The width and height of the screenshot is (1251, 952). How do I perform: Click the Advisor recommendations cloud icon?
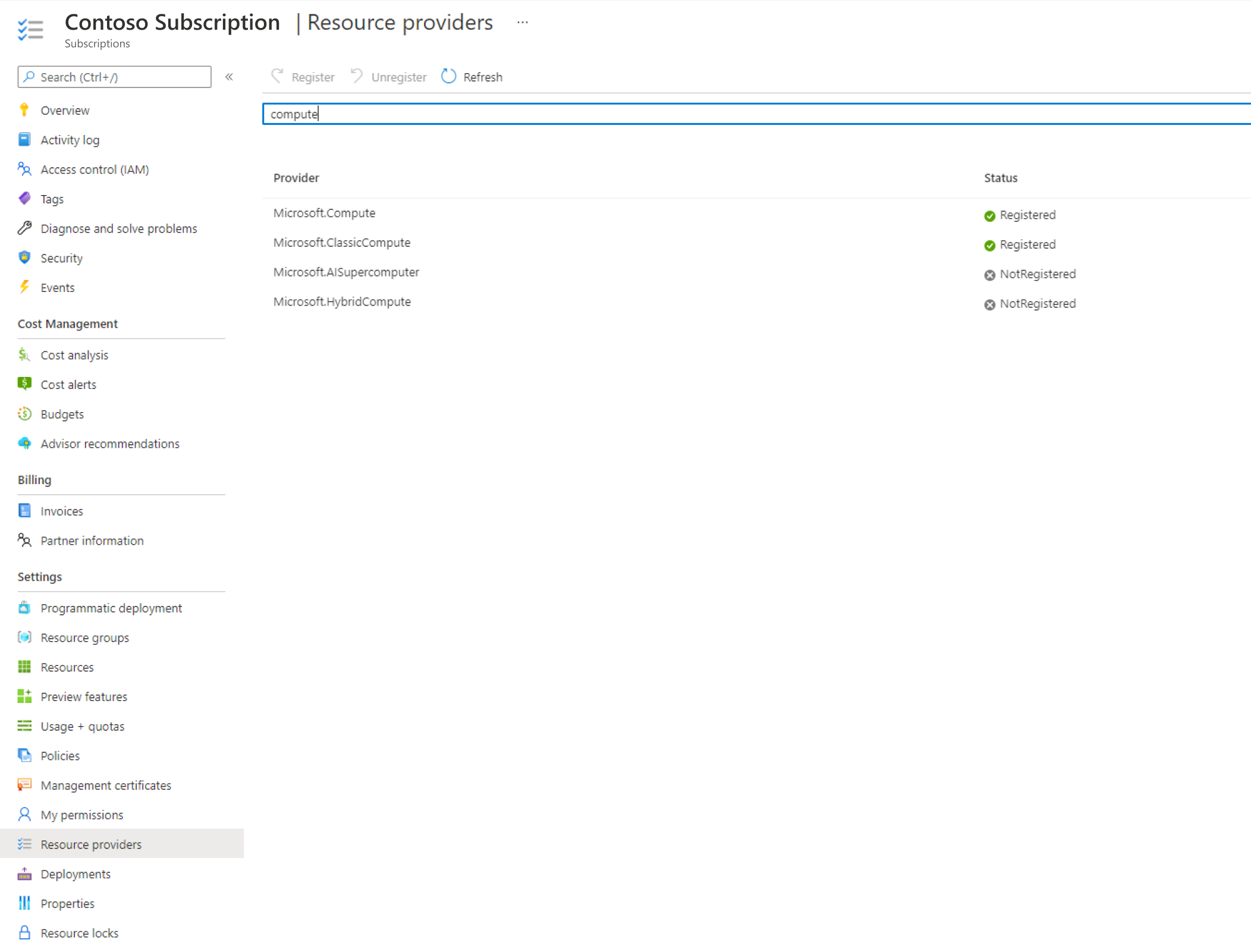pyautogui.click(x=24, y=444)
